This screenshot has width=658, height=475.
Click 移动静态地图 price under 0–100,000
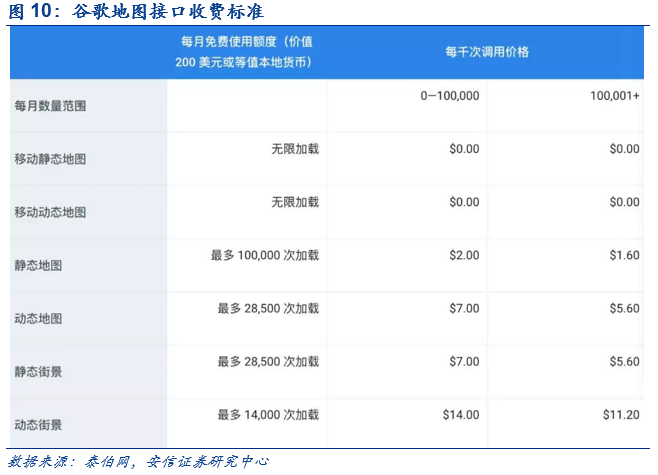[464, 149]
